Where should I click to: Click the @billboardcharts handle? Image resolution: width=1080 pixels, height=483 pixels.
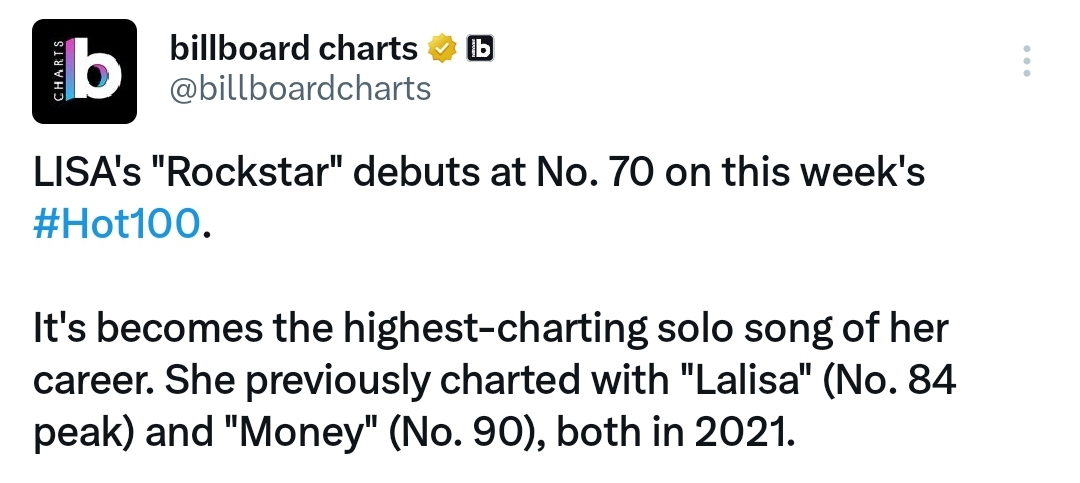(300, 88)
